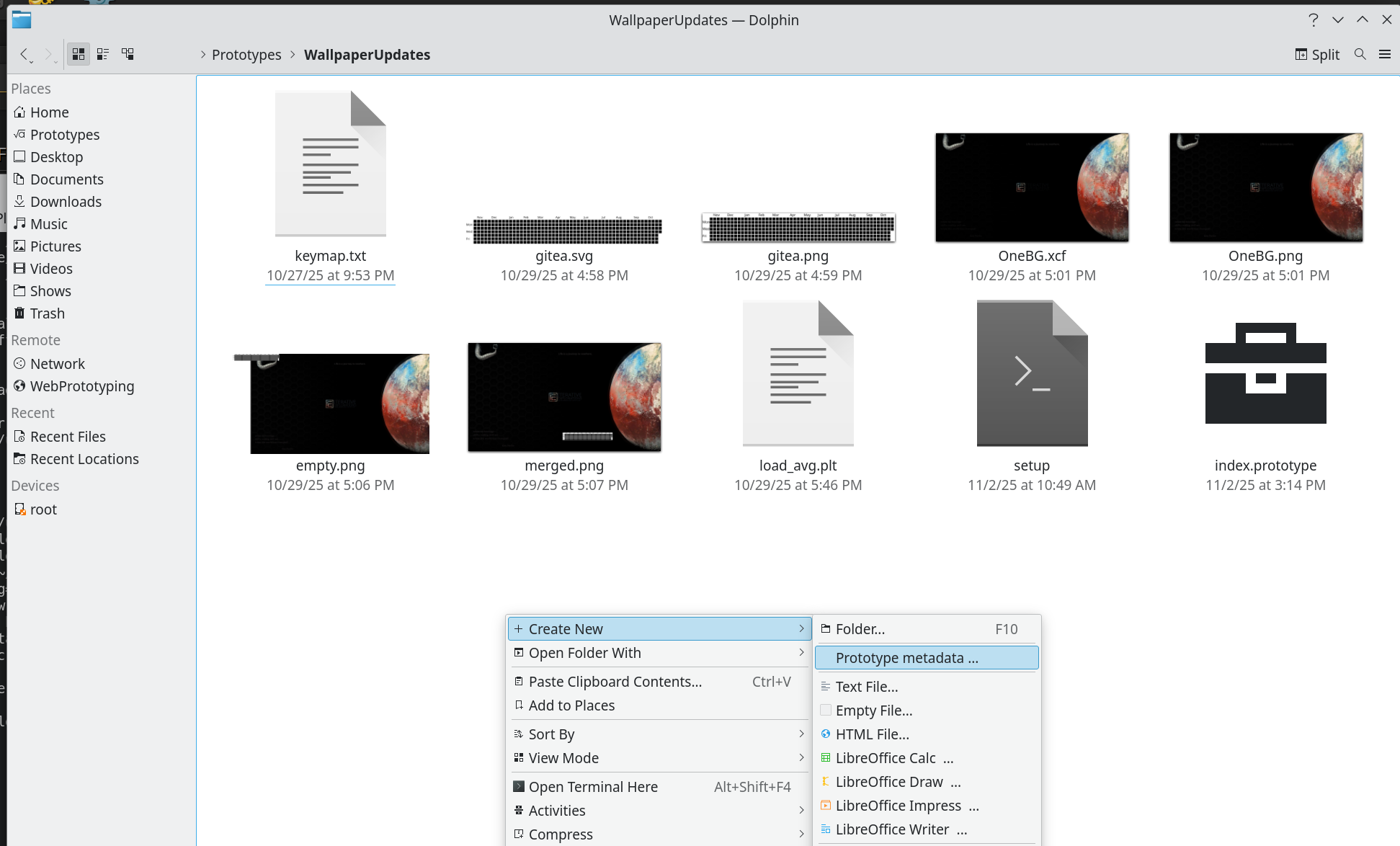1400x846 pixels.
Task: Switch to Compact view mode
Action: click(x=103, y=54)
